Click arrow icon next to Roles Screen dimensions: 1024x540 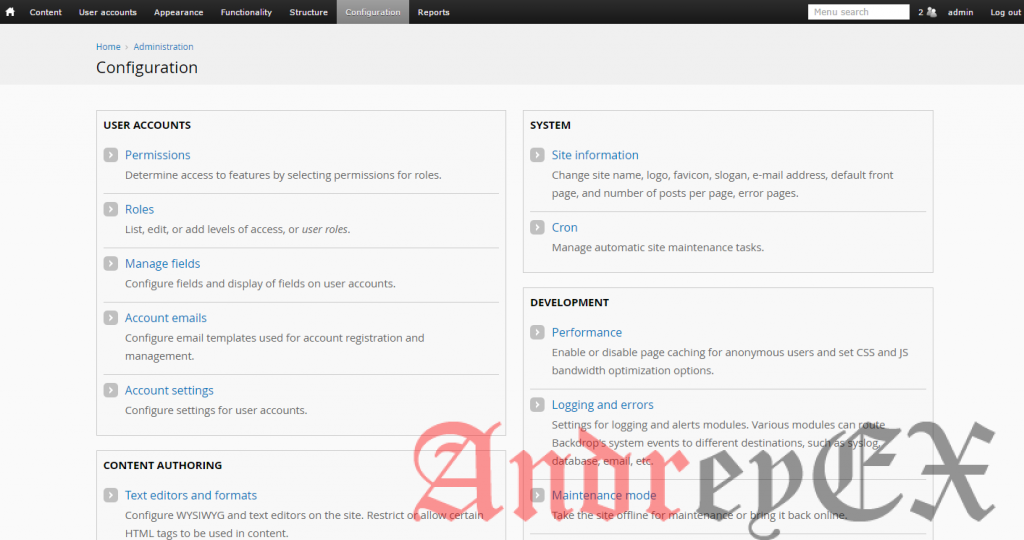coord(110,209)
